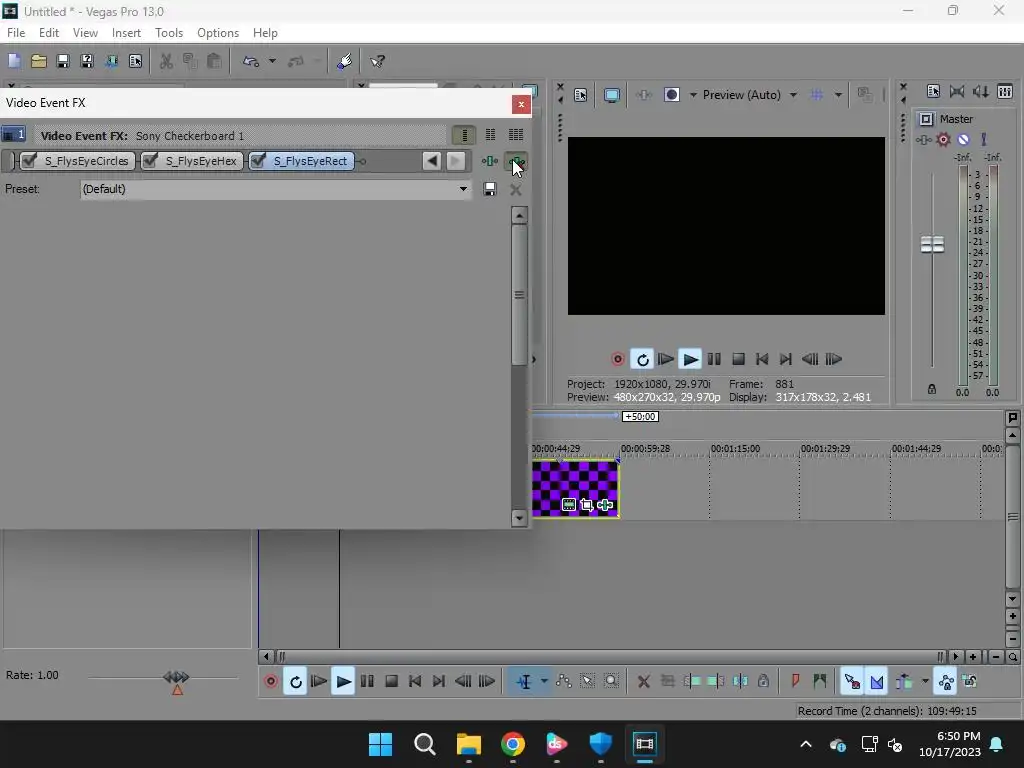1024x768 pixels.
Task: Click the Master bus FX icon
Action: [923, 140]
